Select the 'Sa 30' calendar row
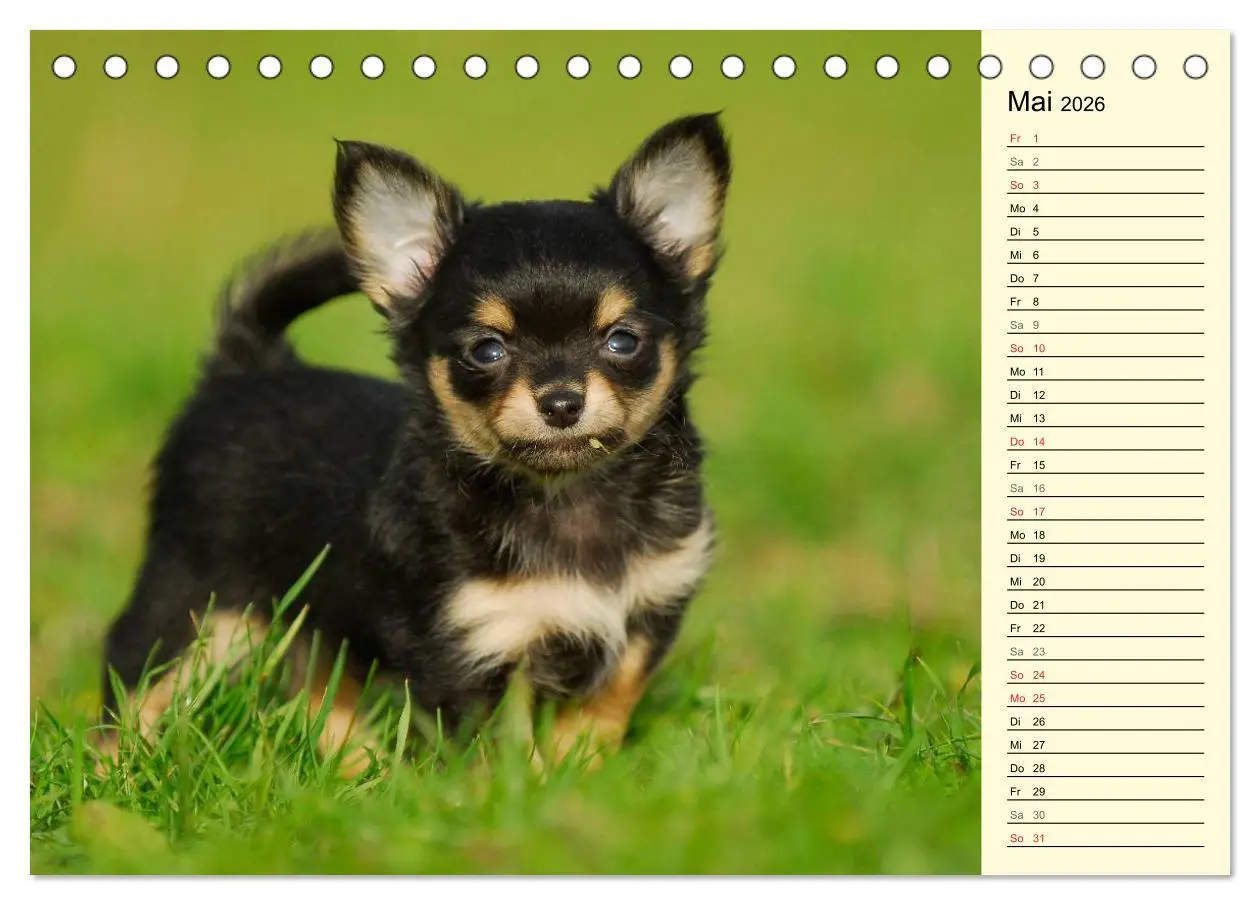Image resolution: width=1260 pixels, height=905 pixels. coord(1105,815)
